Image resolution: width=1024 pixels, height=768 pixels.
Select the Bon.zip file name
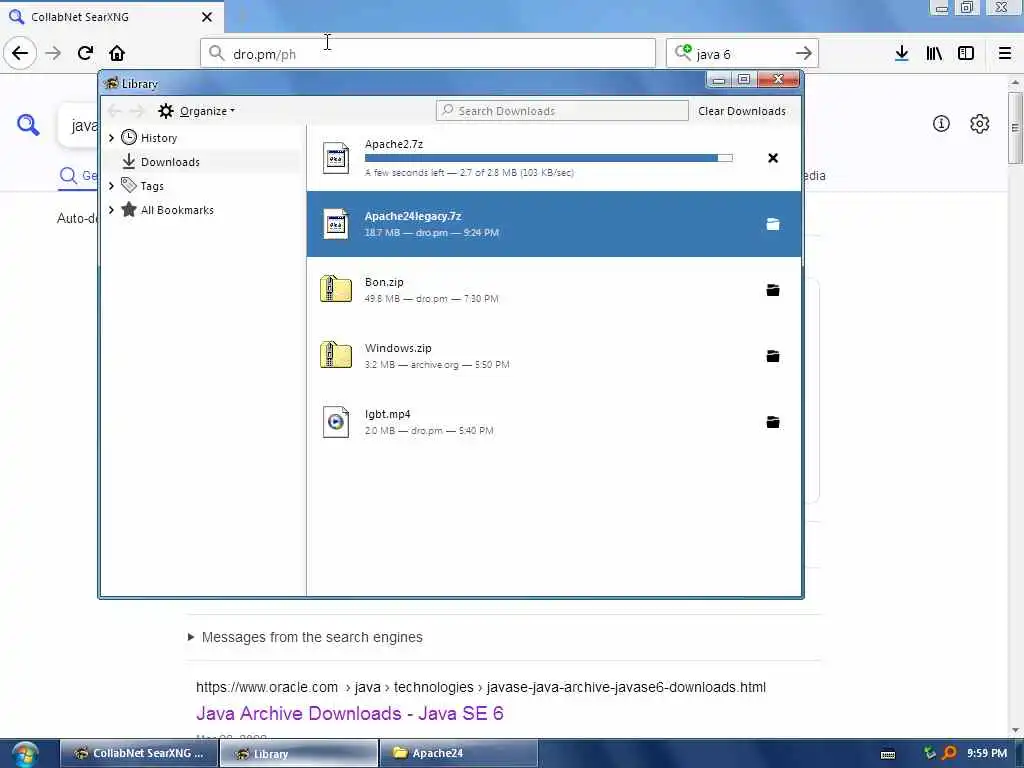click(384, 282)
